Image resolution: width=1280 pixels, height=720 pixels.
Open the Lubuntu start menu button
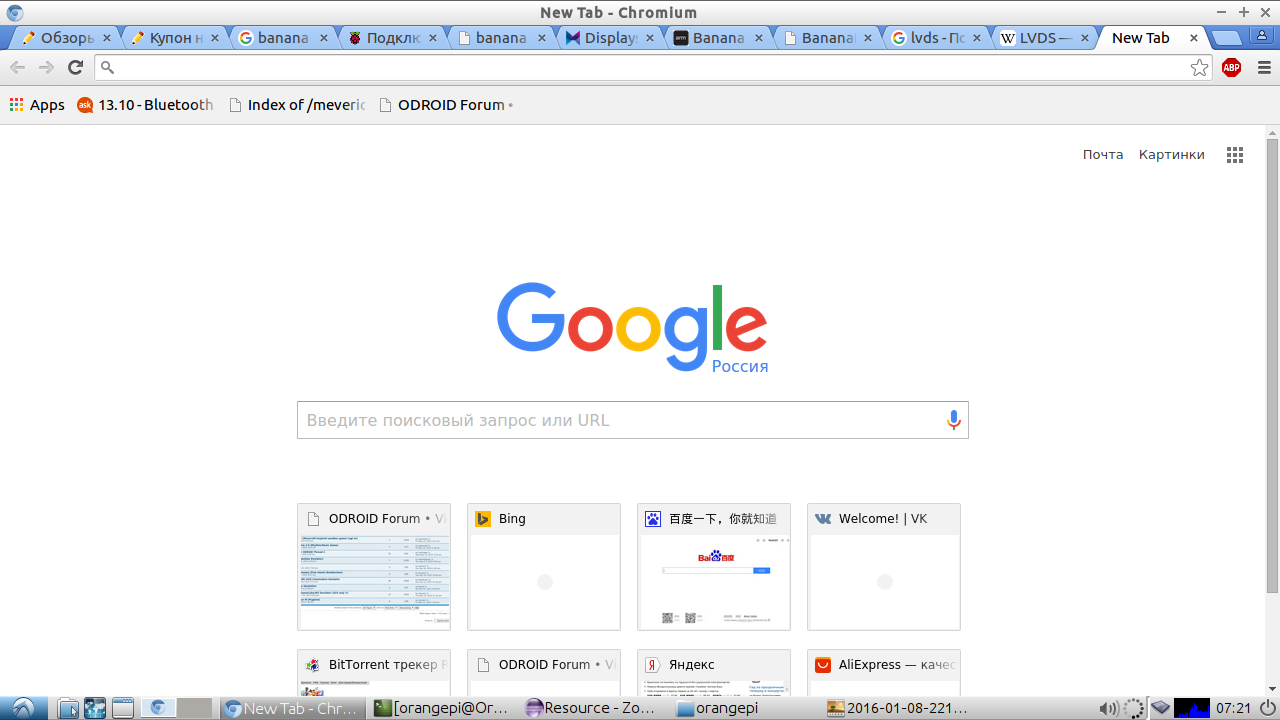point(22,708)
